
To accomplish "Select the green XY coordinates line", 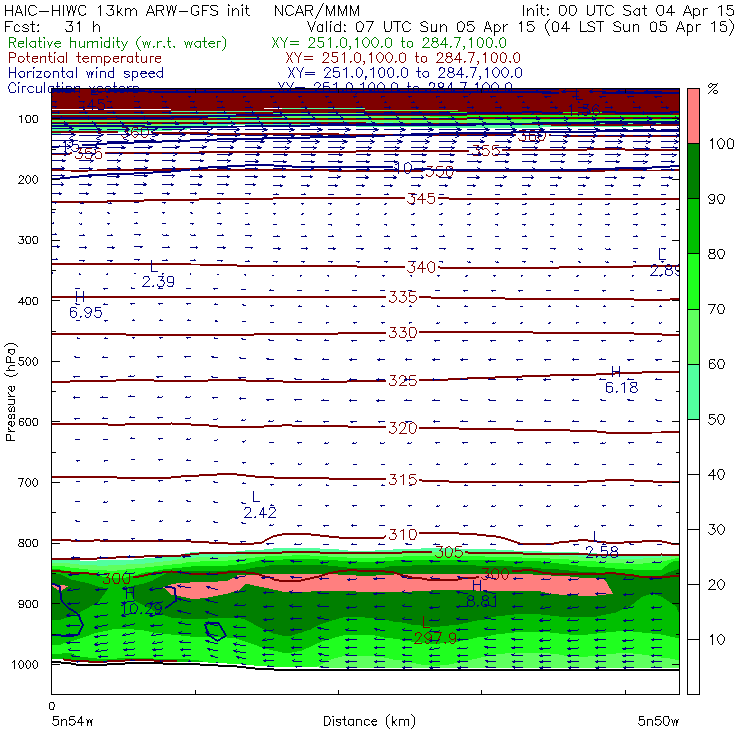I will coord(389,43).
